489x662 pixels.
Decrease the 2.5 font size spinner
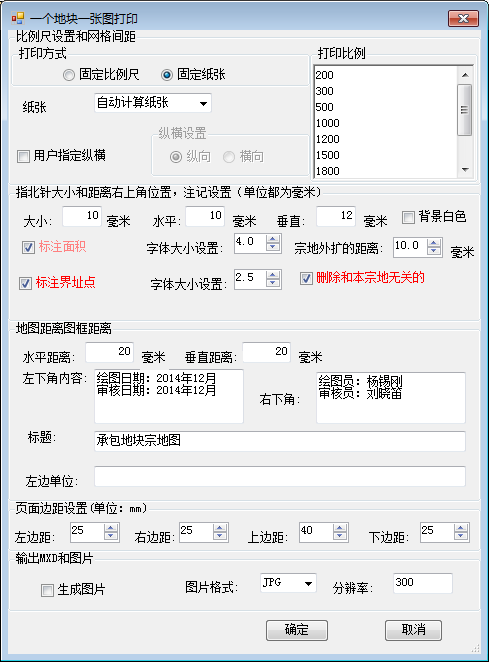273,284
